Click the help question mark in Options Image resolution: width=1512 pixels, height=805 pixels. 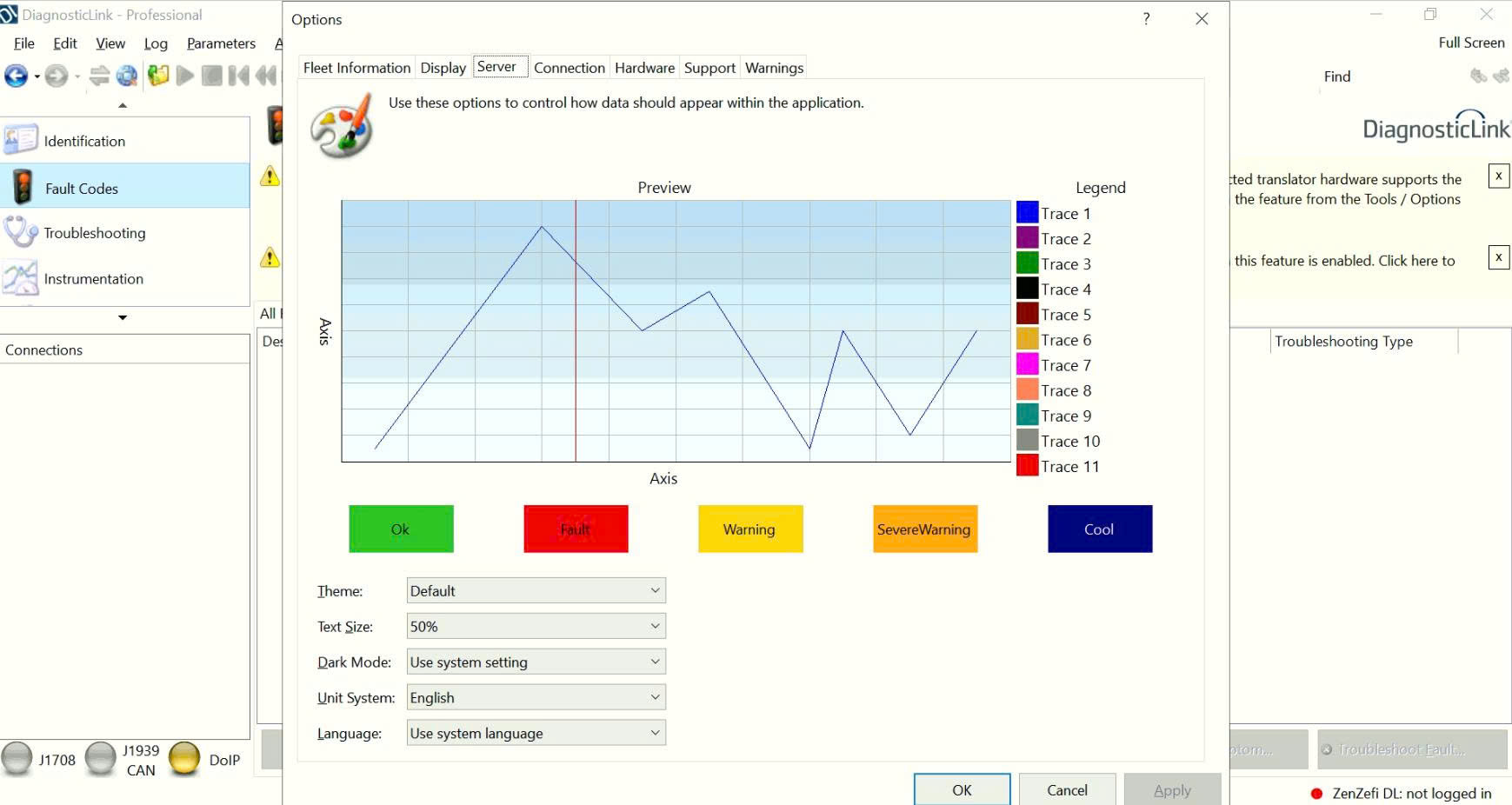(1147, 19)
